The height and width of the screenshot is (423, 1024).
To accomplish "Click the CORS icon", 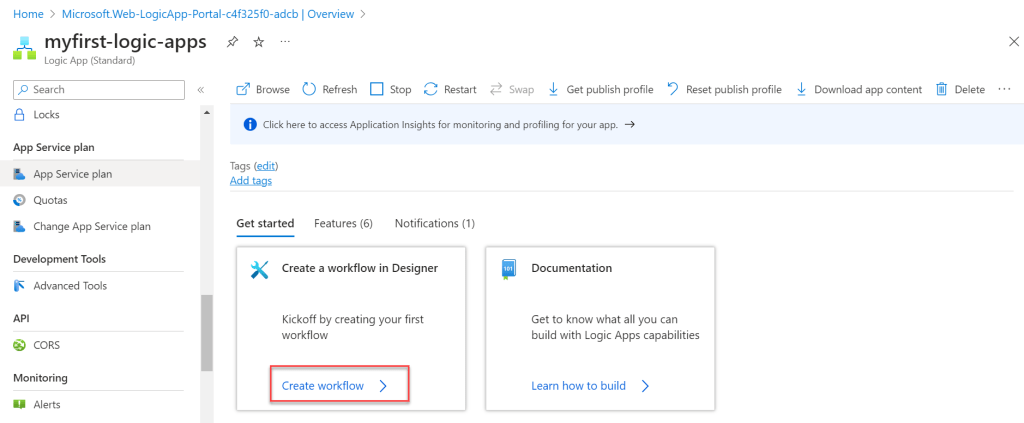I will (20, 345).
